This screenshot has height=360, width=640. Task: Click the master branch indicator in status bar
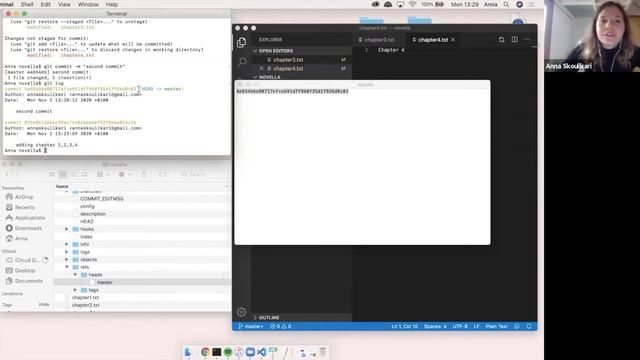click(251, 326)
